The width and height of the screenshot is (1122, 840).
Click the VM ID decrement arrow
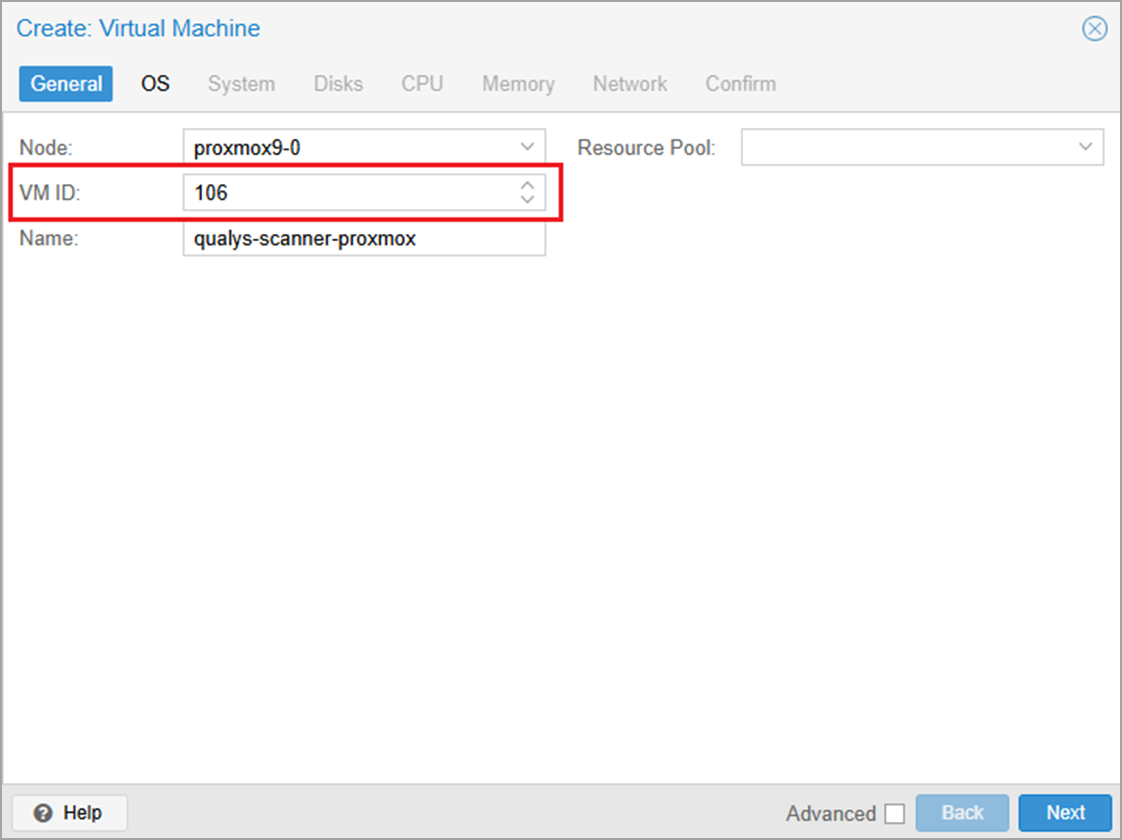pyautogui.click(x=527, y=198)
